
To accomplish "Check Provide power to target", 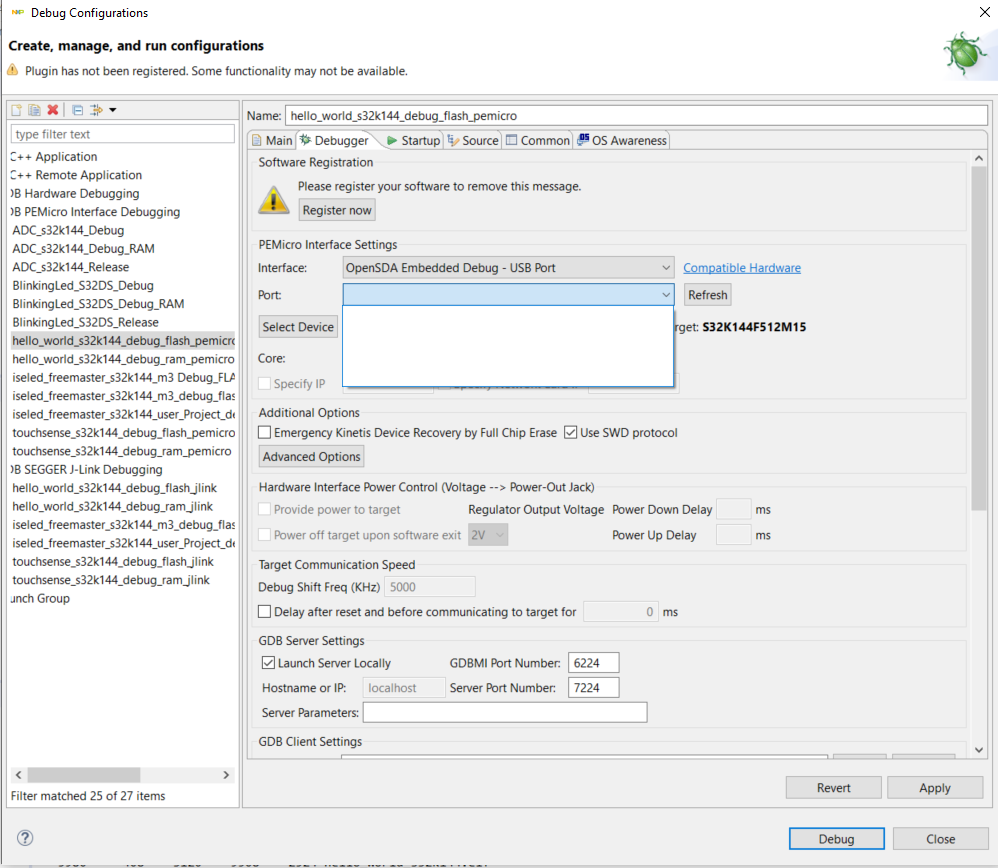I will point(265,510).
